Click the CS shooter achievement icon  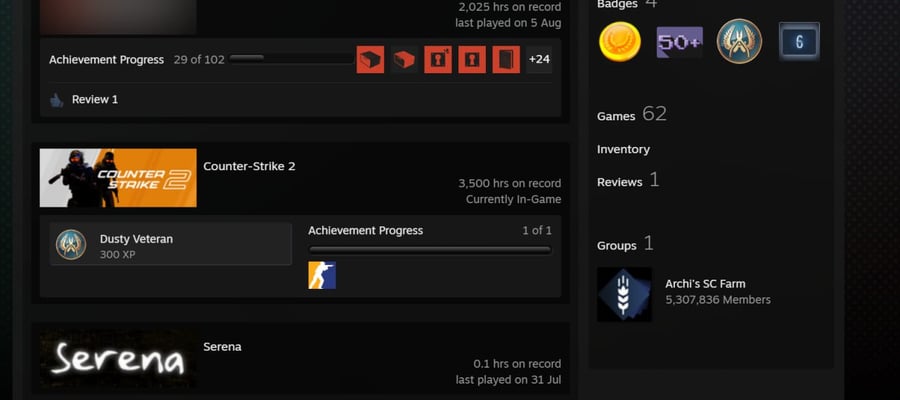pyautogui.click(x=322, y=275)
